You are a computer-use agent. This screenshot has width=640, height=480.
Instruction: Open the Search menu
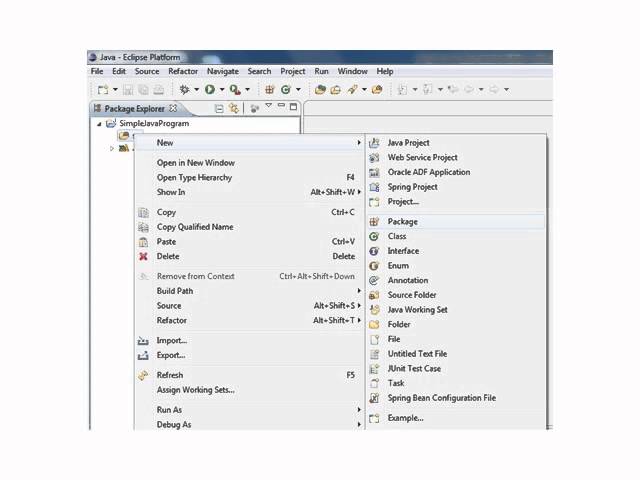259,71
